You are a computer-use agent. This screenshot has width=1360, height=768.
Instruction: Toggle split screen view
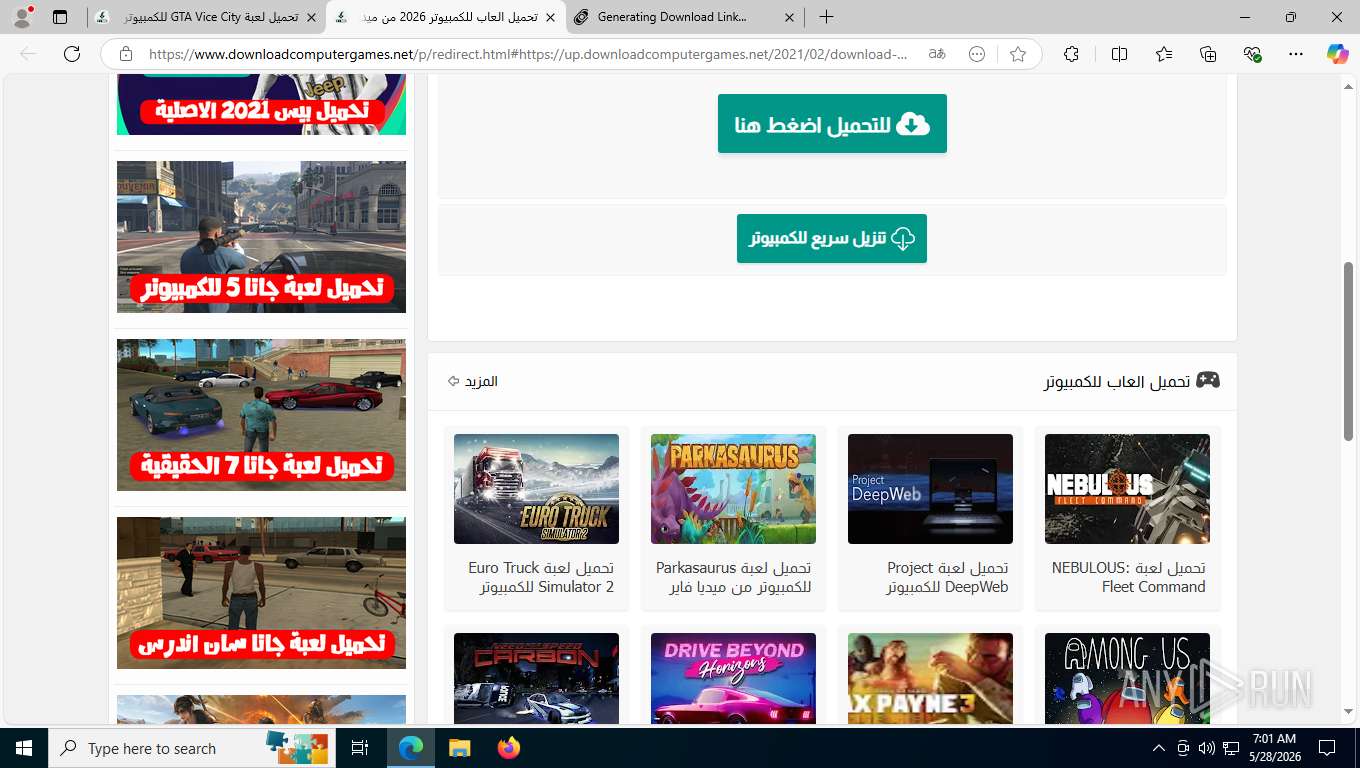coord(1119,54)
